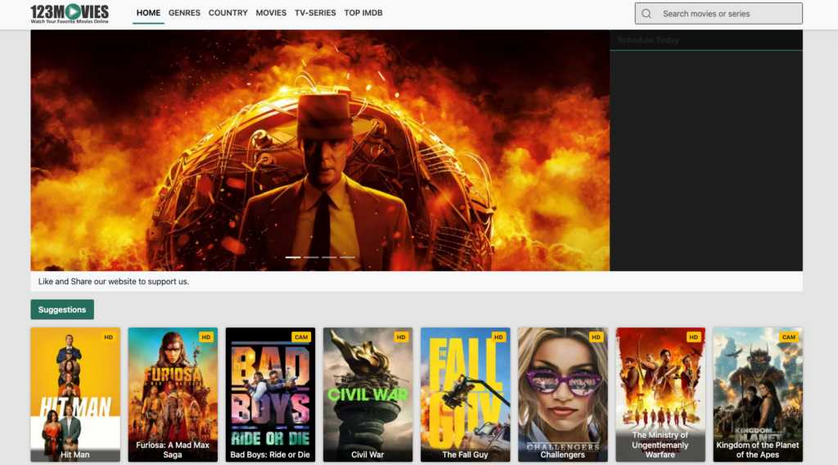Open the Home tab

click(x=148, y=14)
